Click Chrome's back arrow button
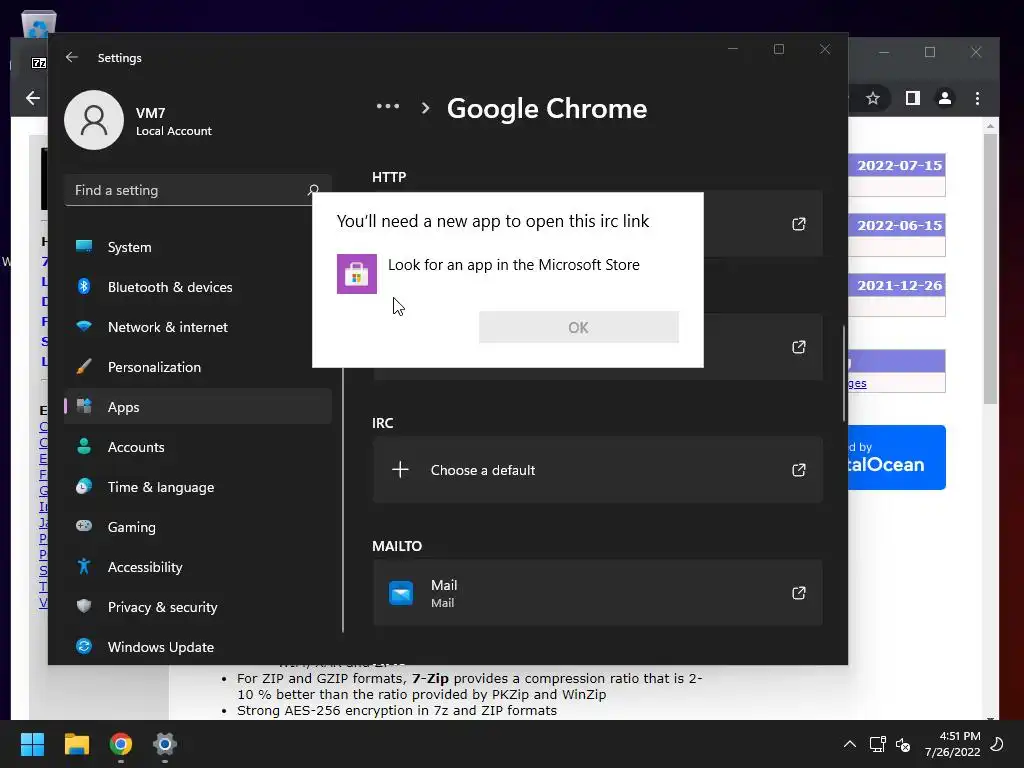The width and height of the screenshot is (1024, 768). [33, 98]
